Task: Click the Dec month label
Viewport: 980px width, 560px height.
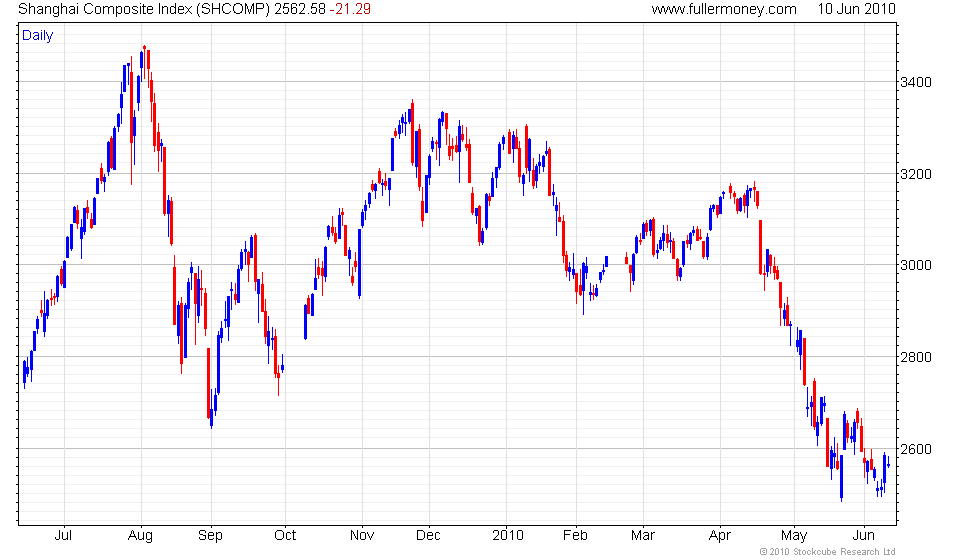Action: (428, 536)
